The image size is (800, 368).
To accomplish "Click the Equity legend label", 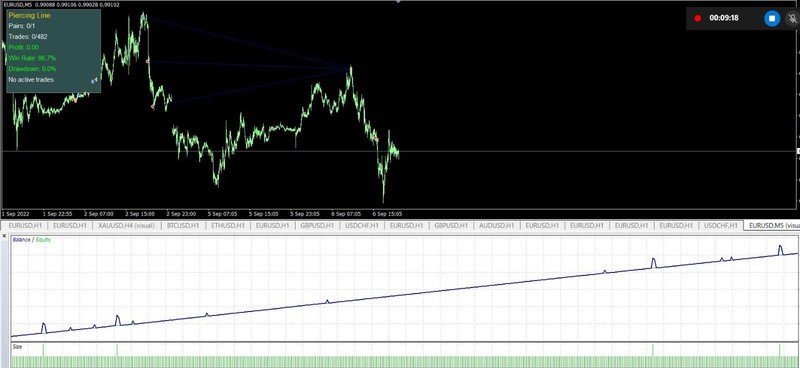I will (43, 239).
